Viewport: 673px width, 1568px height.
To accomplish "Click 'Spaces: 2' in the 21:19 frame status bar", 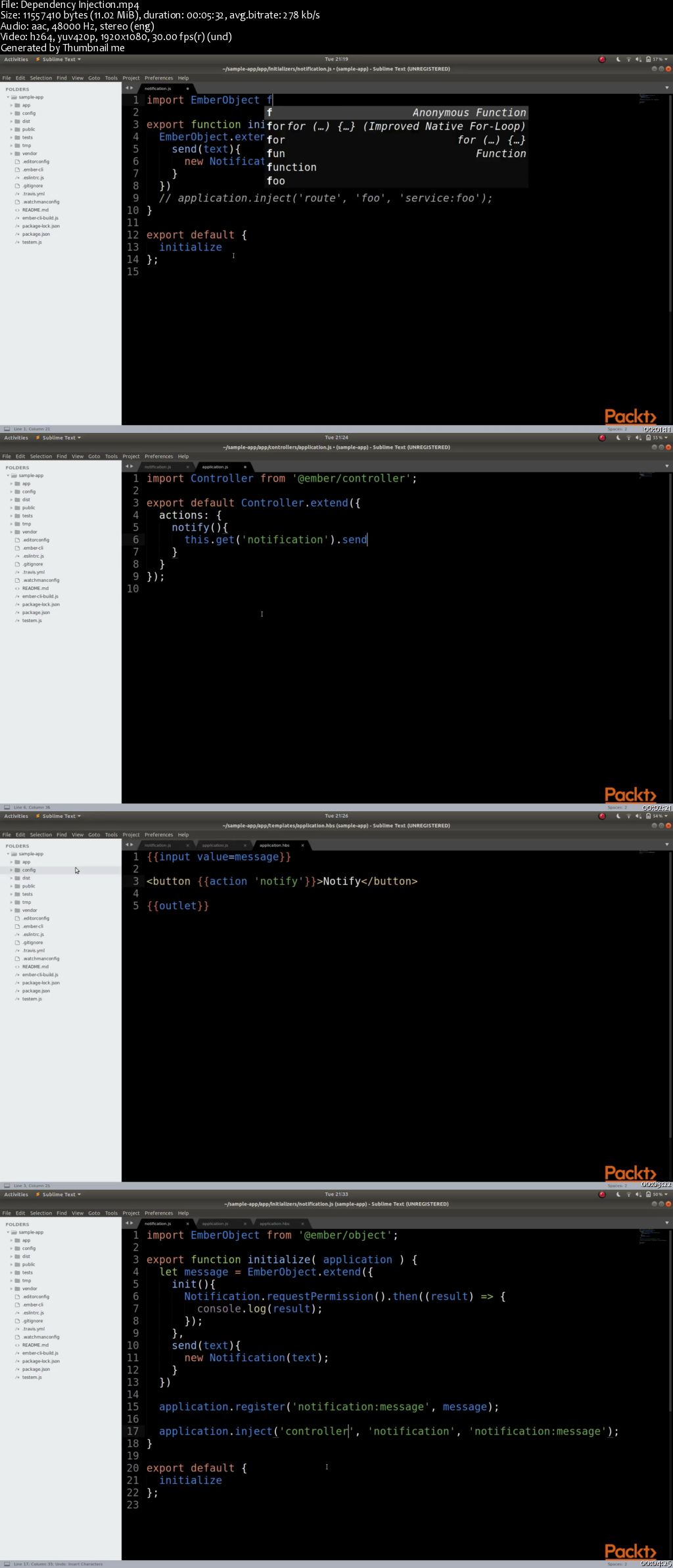I will pyautogui.click(x=616, y=429).
